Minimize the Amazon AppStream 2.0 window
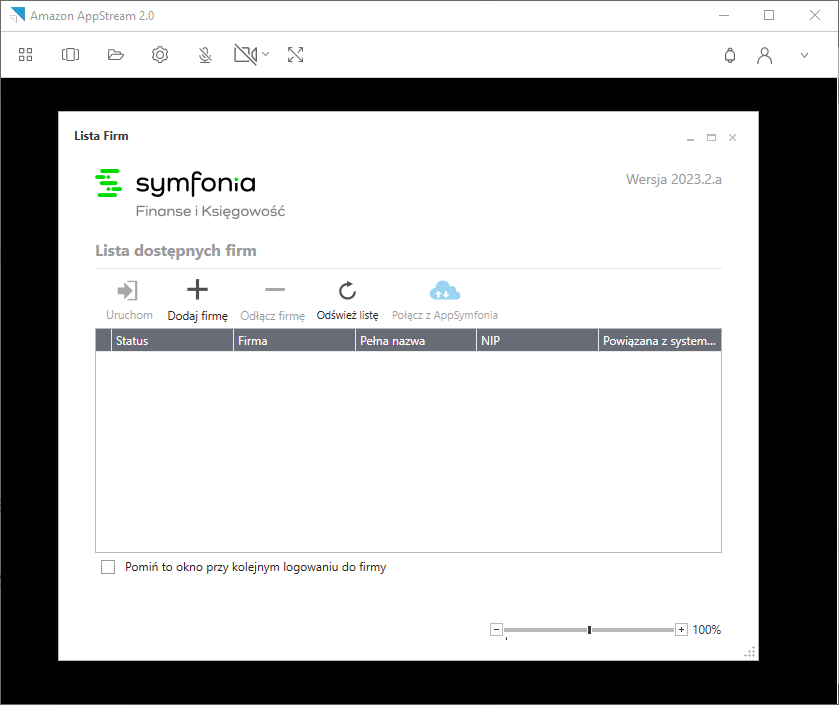Image resolution: width=839 pixels, height=705 pixels. (x=724, y=16)
